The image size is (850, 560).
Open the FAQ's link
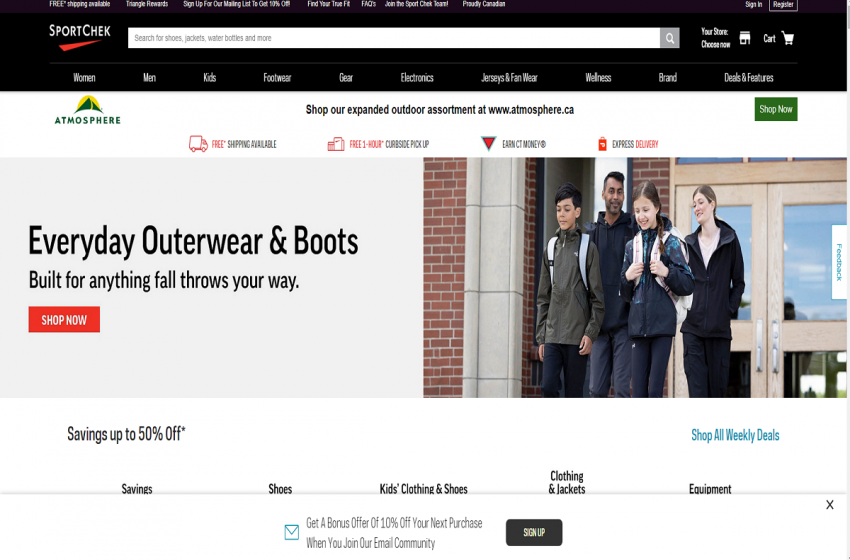[369, 4]
